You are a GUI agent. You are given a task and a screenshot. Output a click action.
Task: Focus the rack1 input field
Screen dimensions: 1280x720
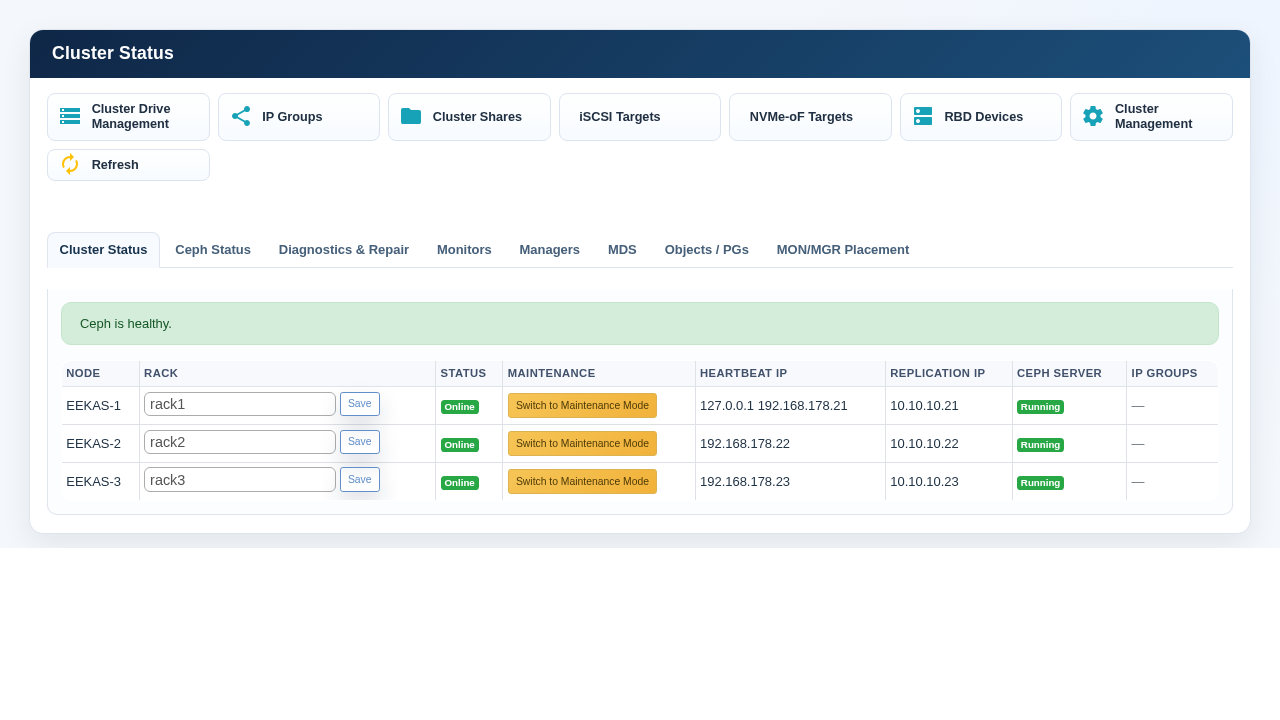[x=240, y=404]
